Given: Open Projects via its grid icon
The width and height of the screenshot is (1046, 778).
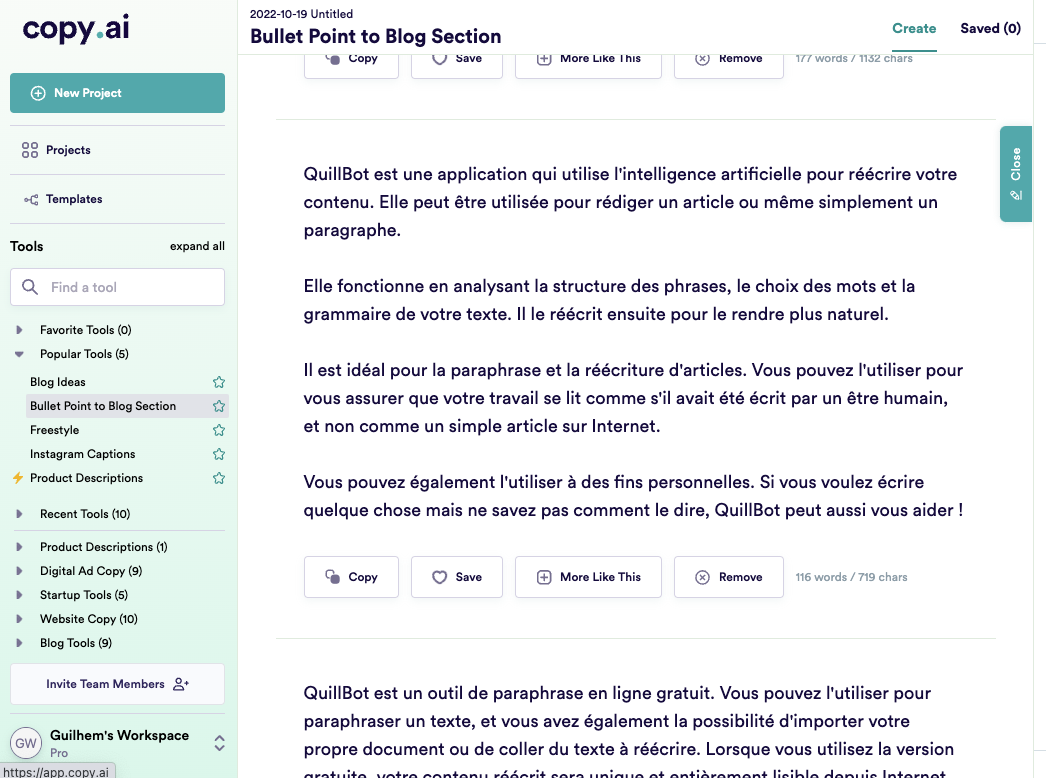Looking at the screenshot, I should click(x=30, y=150).
